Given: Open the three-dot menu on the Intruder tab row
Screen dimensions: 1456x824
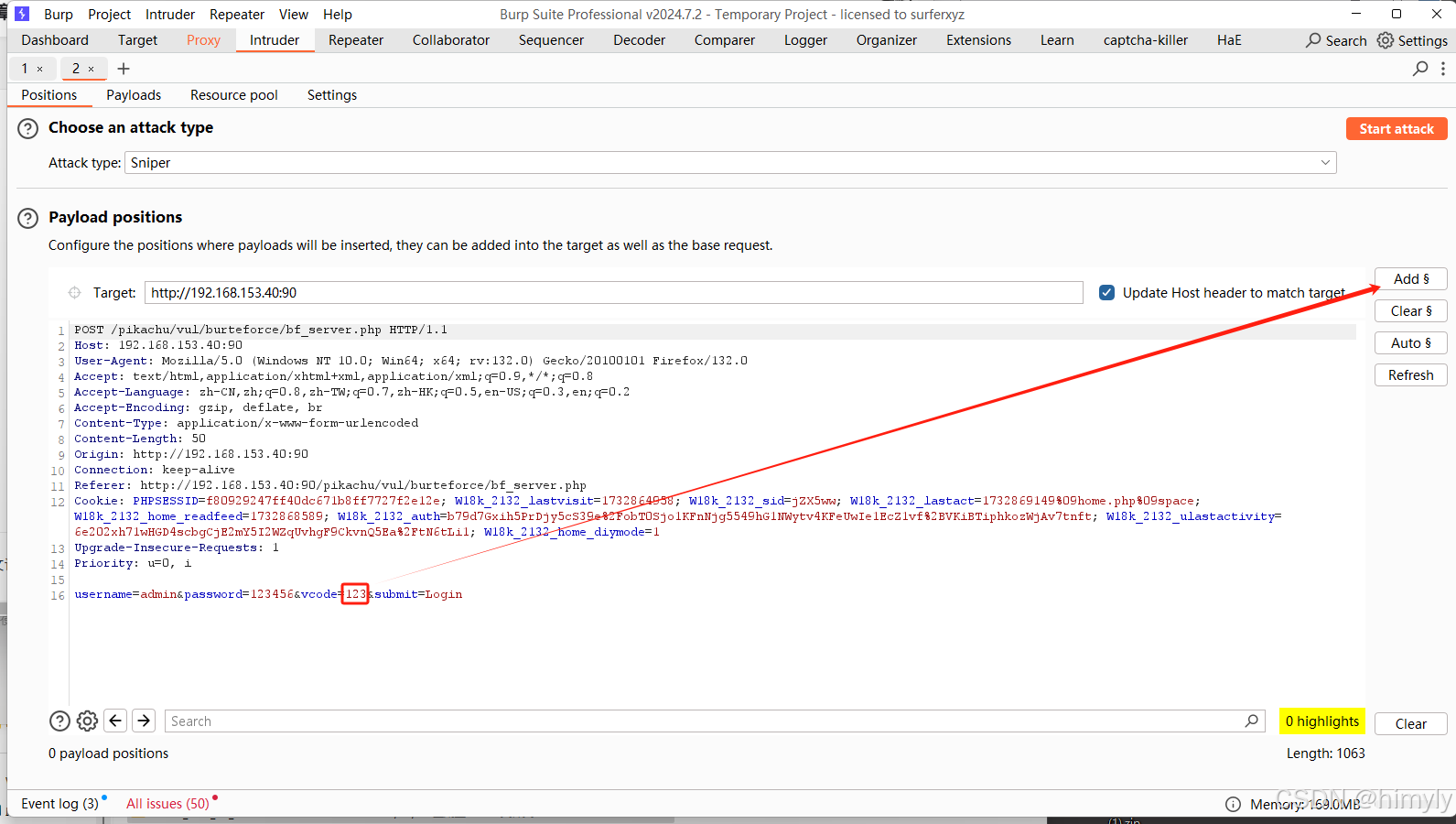Looking at the screenshot, I should 1443,69.
